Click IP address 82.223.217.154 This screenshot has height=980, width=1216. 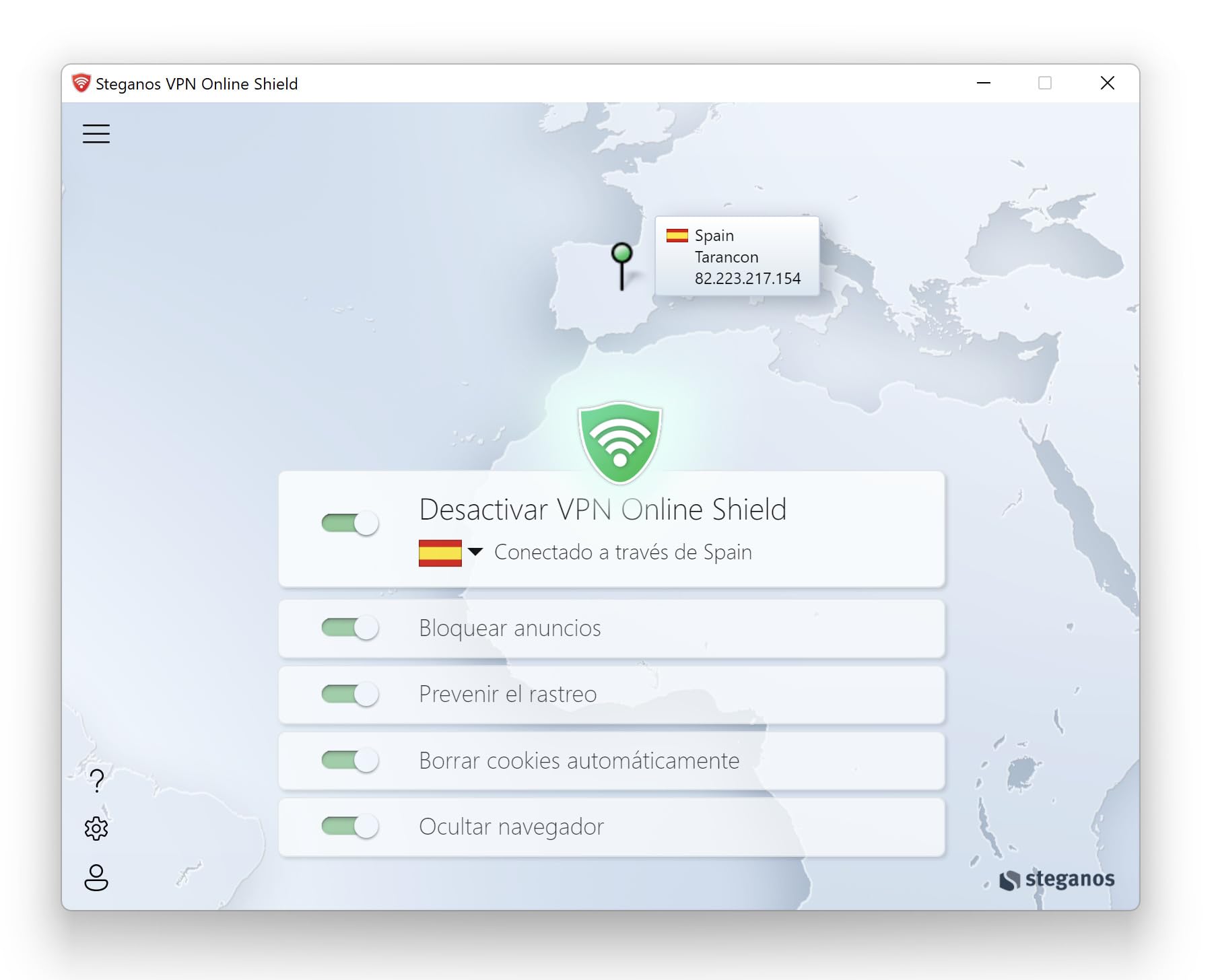coord(747,279)
